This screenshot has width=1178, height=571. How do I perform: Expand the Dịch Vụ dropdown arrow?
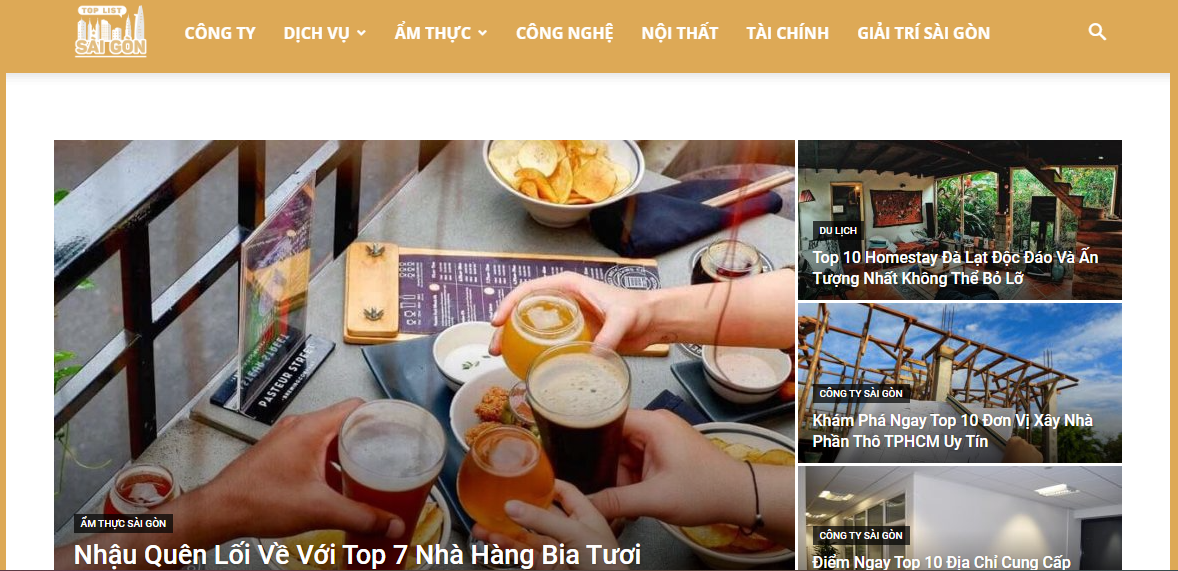(x=361, y=33)
